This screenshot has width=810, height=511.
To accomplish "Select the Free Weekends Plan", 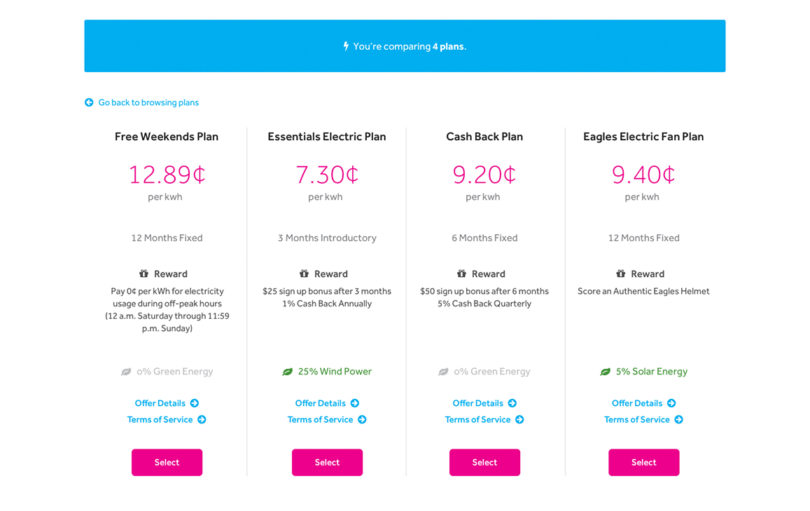I will click(167, 462).
